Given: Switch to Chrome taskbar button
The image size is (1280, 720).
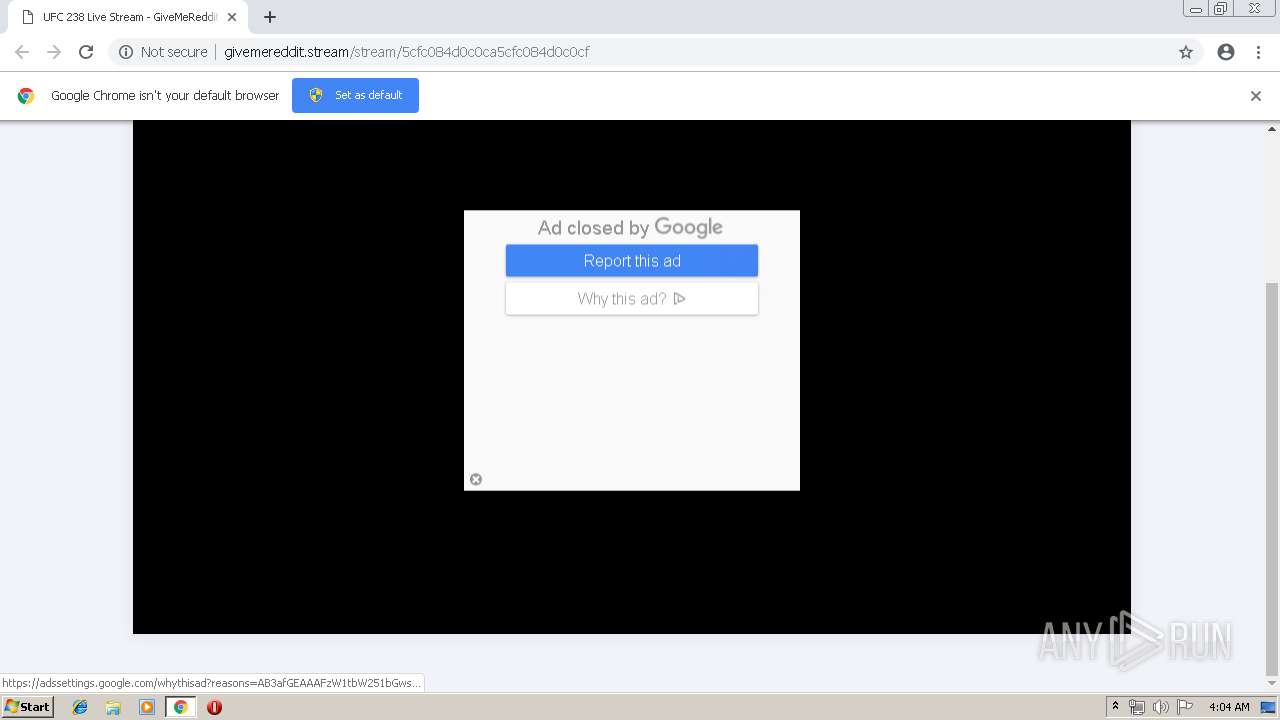Looking at the screenshot, I should (180, 707).
